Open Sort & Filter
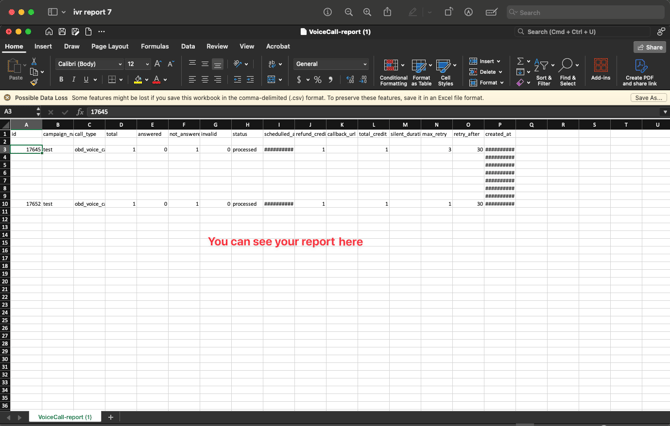670x426 pixels. click(x=543, y=71)
